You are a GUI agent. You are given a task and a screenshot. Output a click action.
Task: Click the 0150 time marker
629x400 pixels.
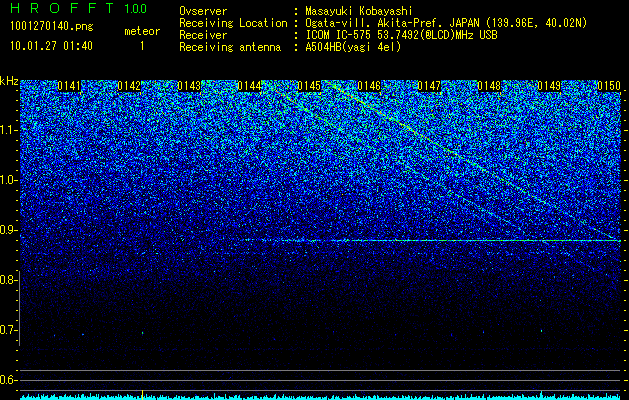[x=609, y=86]
